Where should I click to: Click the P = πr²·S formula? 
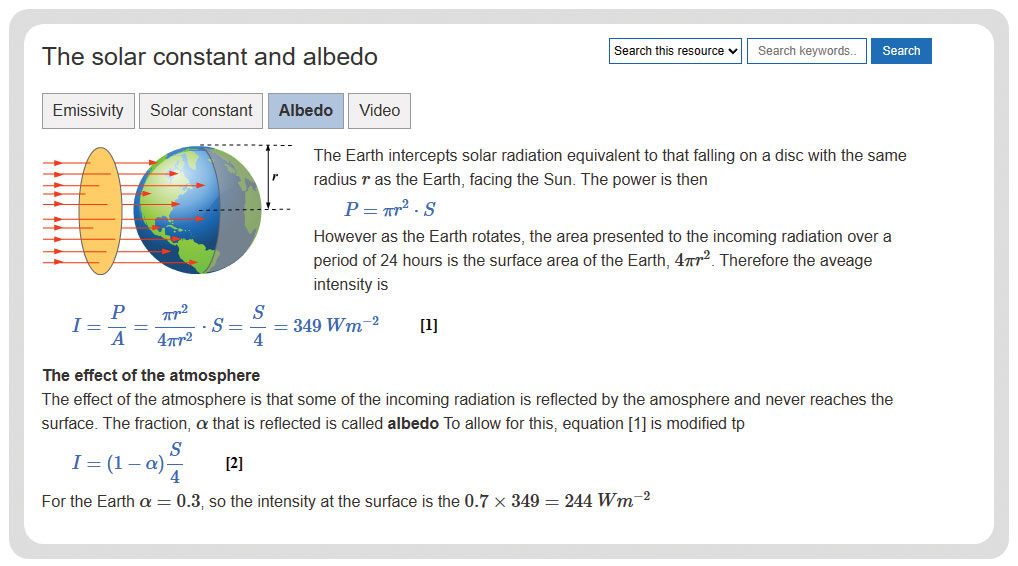[390, 209]
